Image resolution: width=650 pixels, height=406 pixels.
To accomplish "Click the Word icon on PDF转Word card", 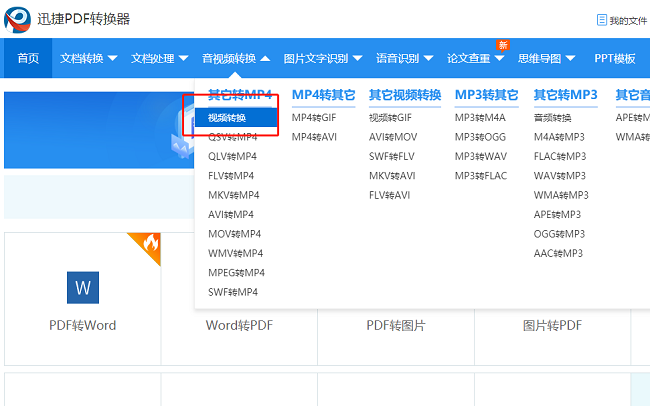I will click(83, 287).
